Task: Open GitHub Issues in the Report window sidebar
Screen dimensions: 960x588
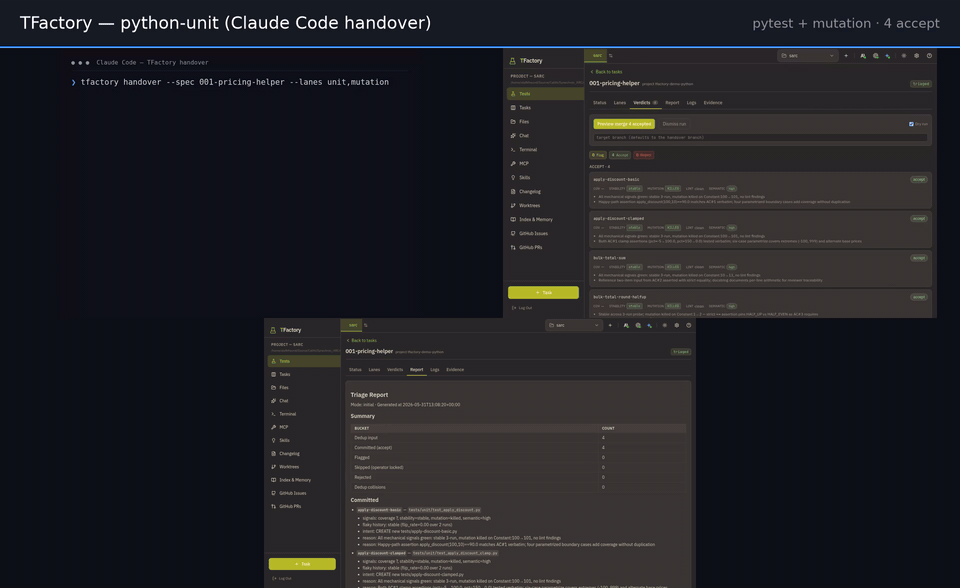Action: (x=304, y=493)
